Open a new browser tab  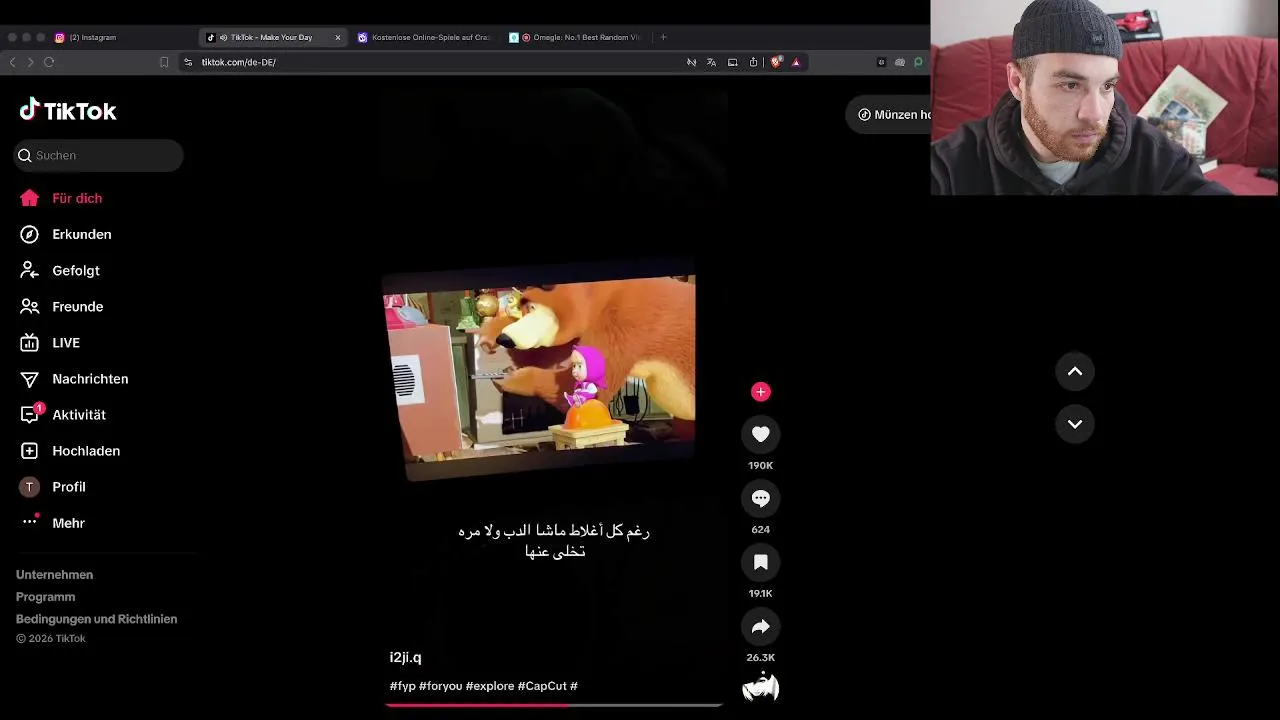(x=663, y=37)
